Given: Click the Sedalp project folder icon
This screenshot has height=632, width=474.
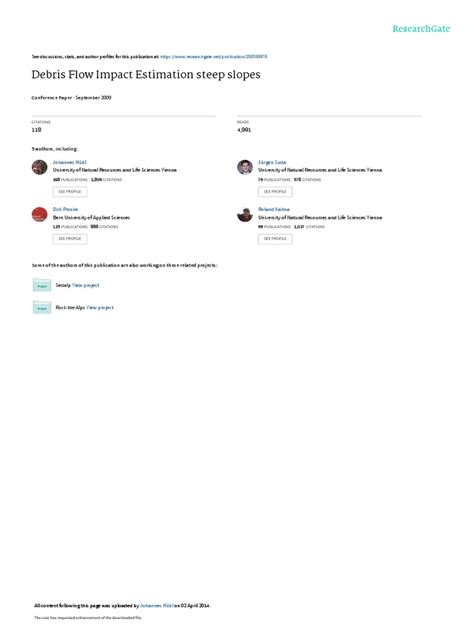Looking at the screenshot, I should click(42, 285).
